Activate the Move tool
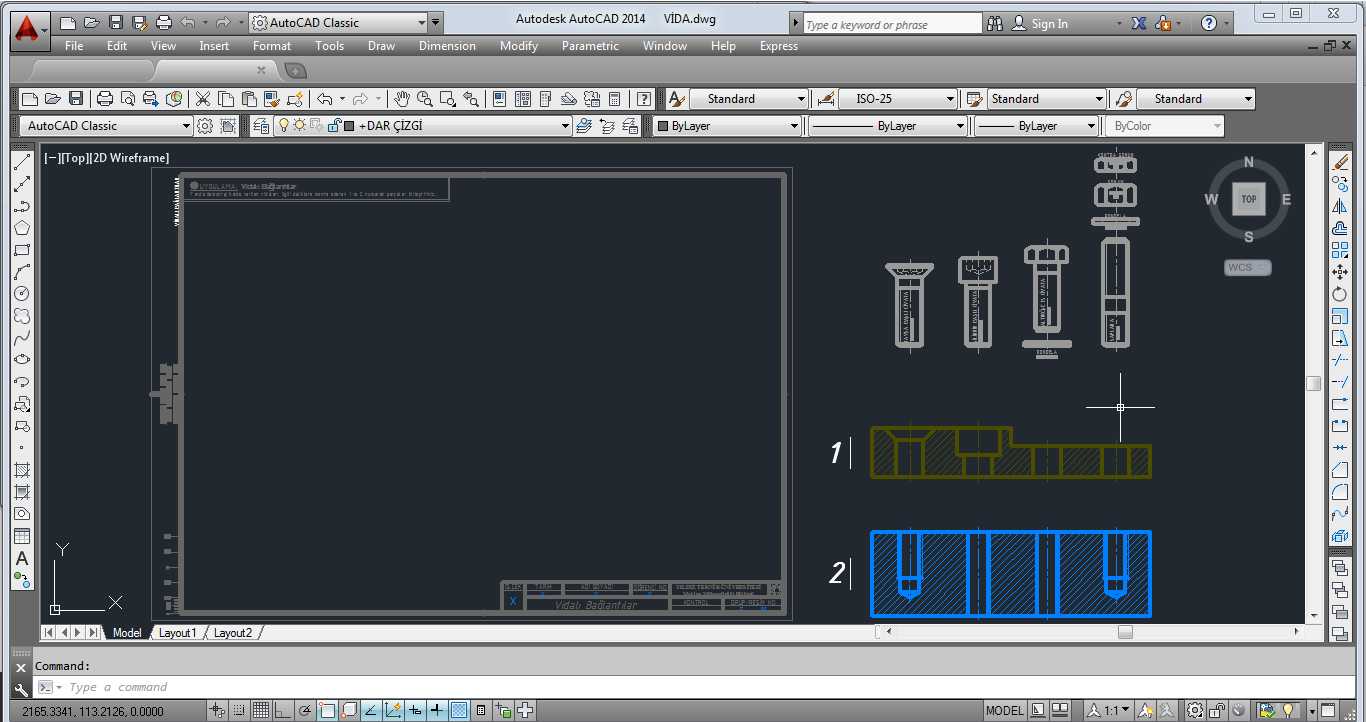This screenshot has width=1366, height=722. tap(1340, 272)
